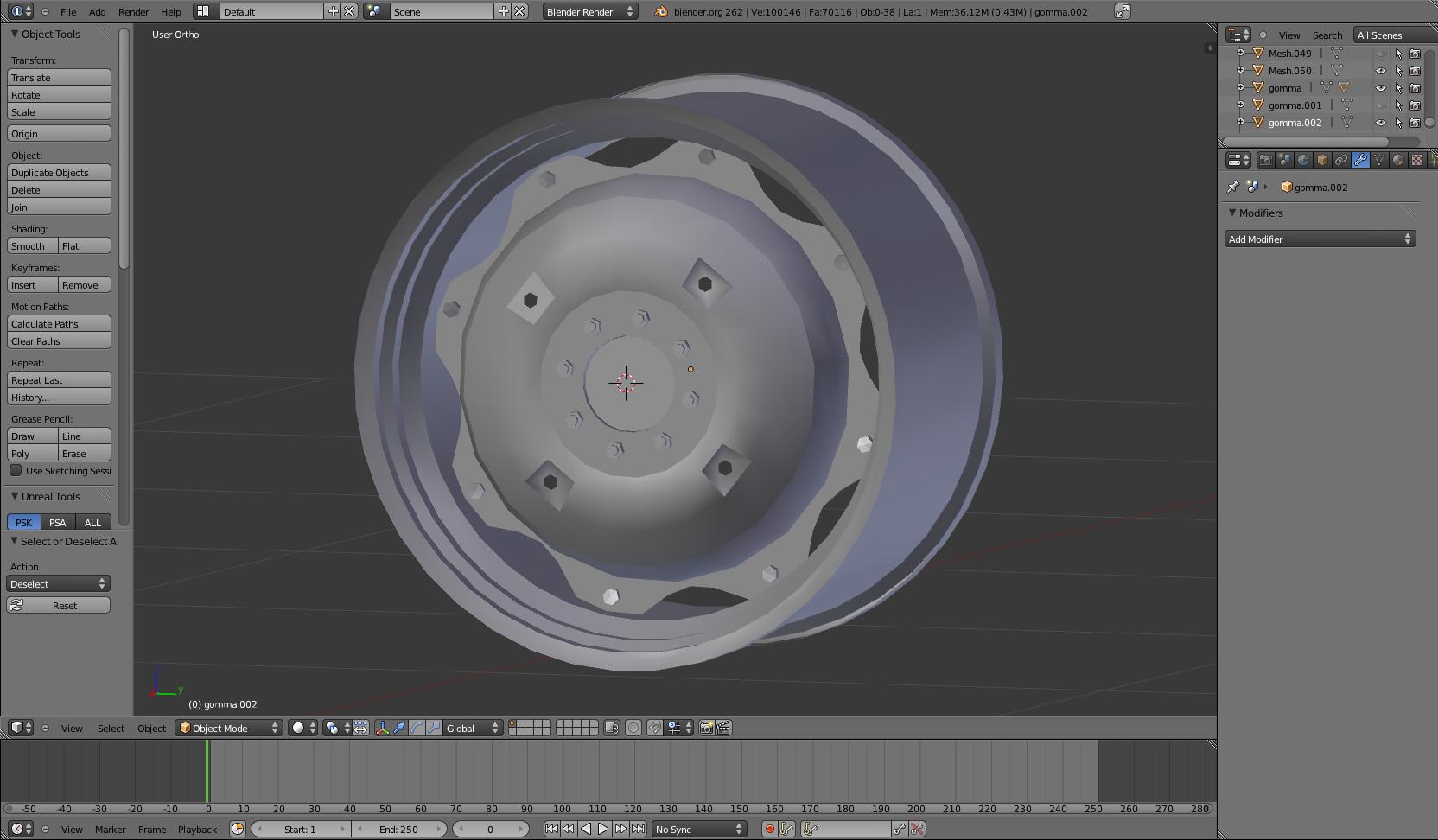The width and height of the screenshot is (1438, 840).
Task: Open the No Sync dropdown
Action: click(699, 829)
